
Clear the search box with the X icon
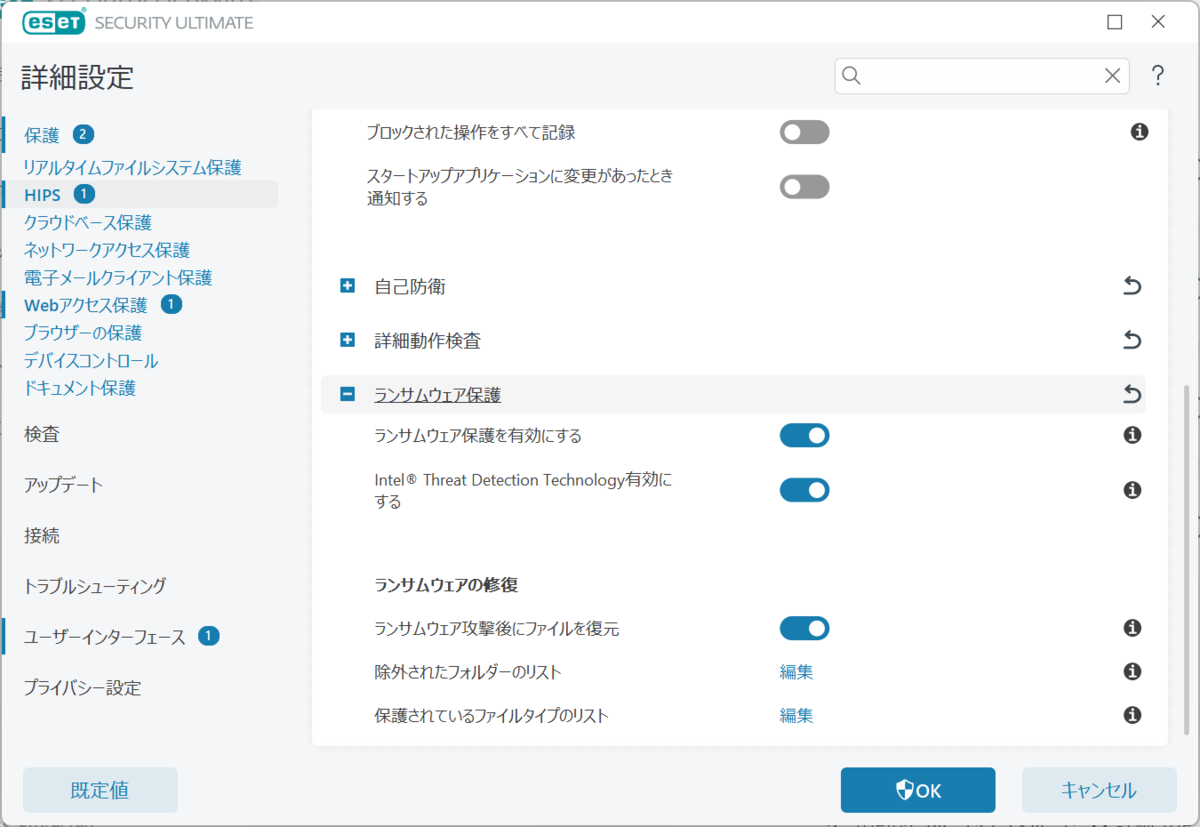point(1112,76)
